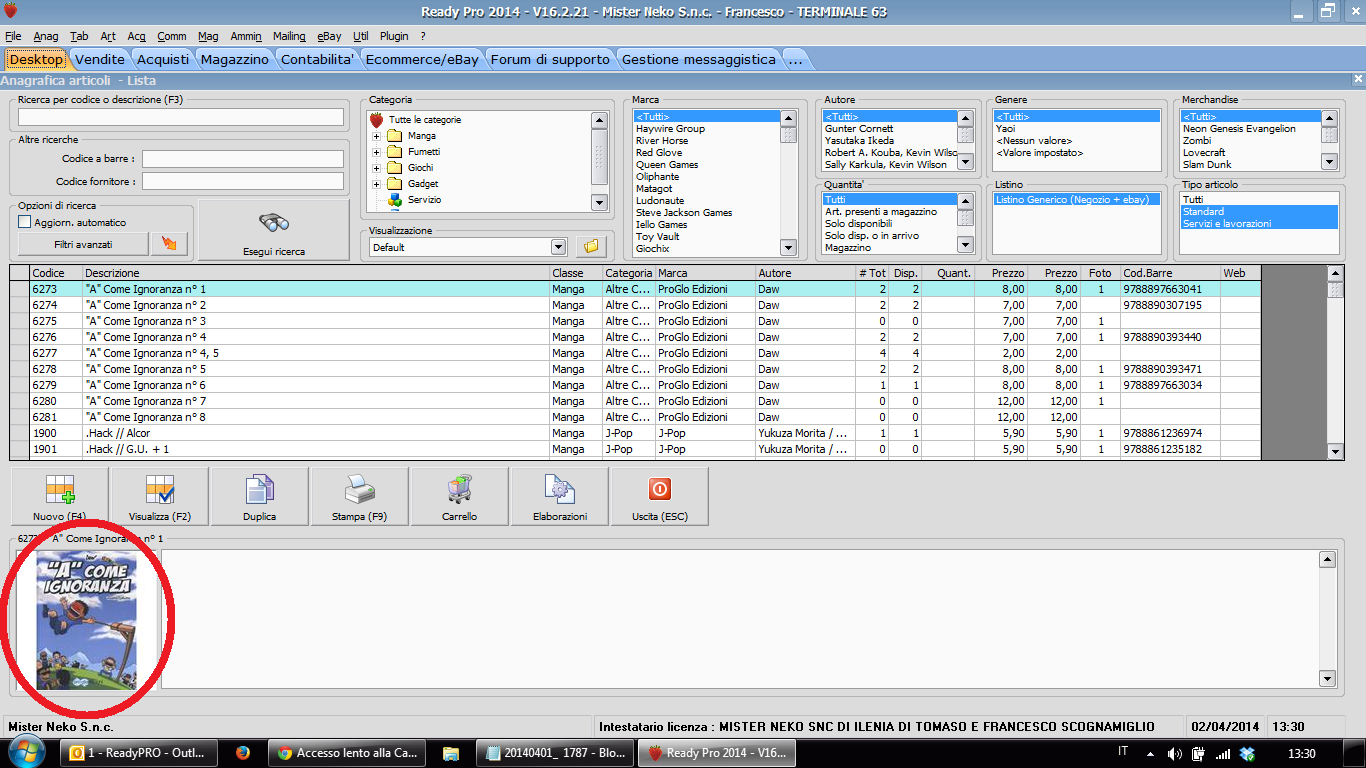Click the Dropbox tray icon
The image size is (1366, 768).
[x=1247, y=753]
